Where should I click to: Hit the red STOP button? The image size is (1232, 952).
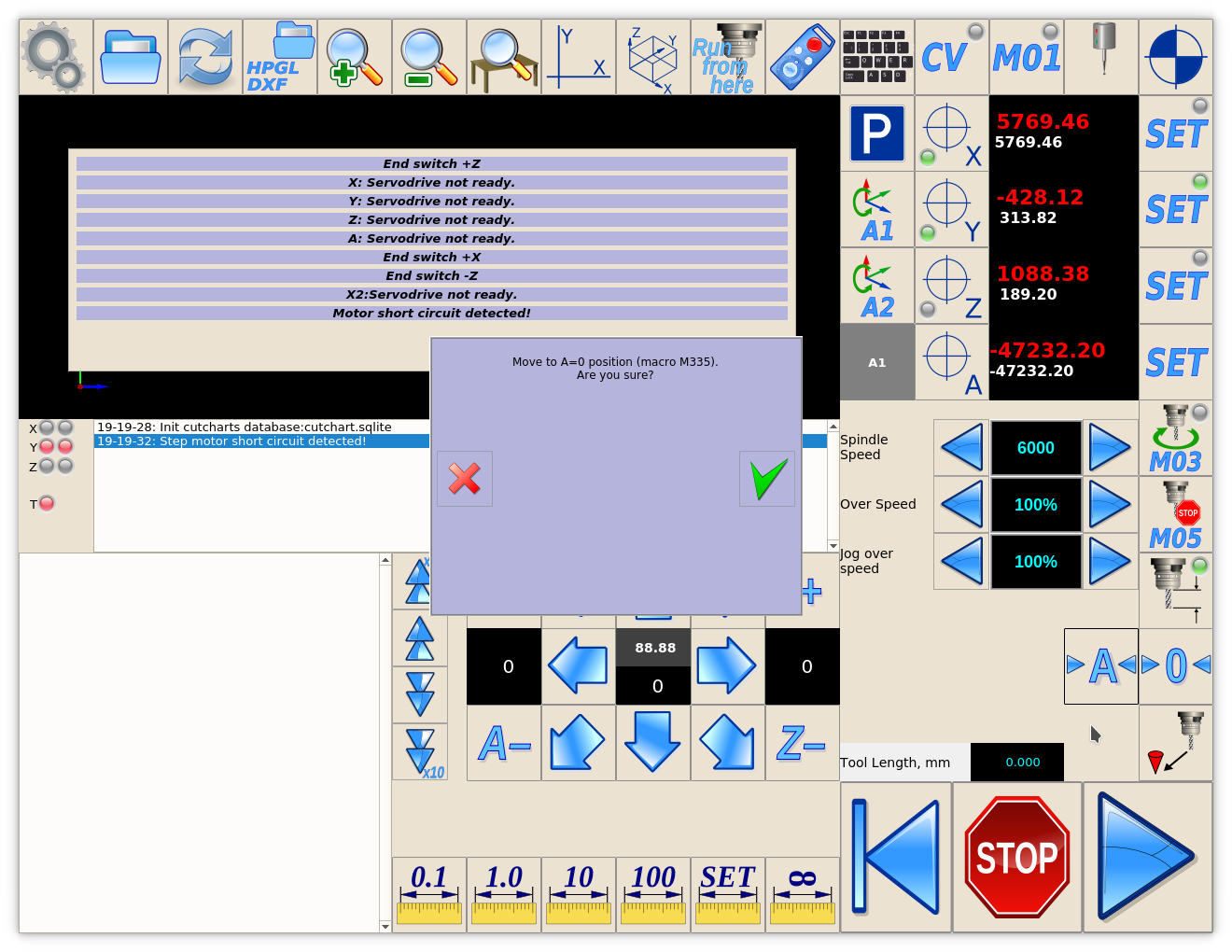coord(1017,857)
